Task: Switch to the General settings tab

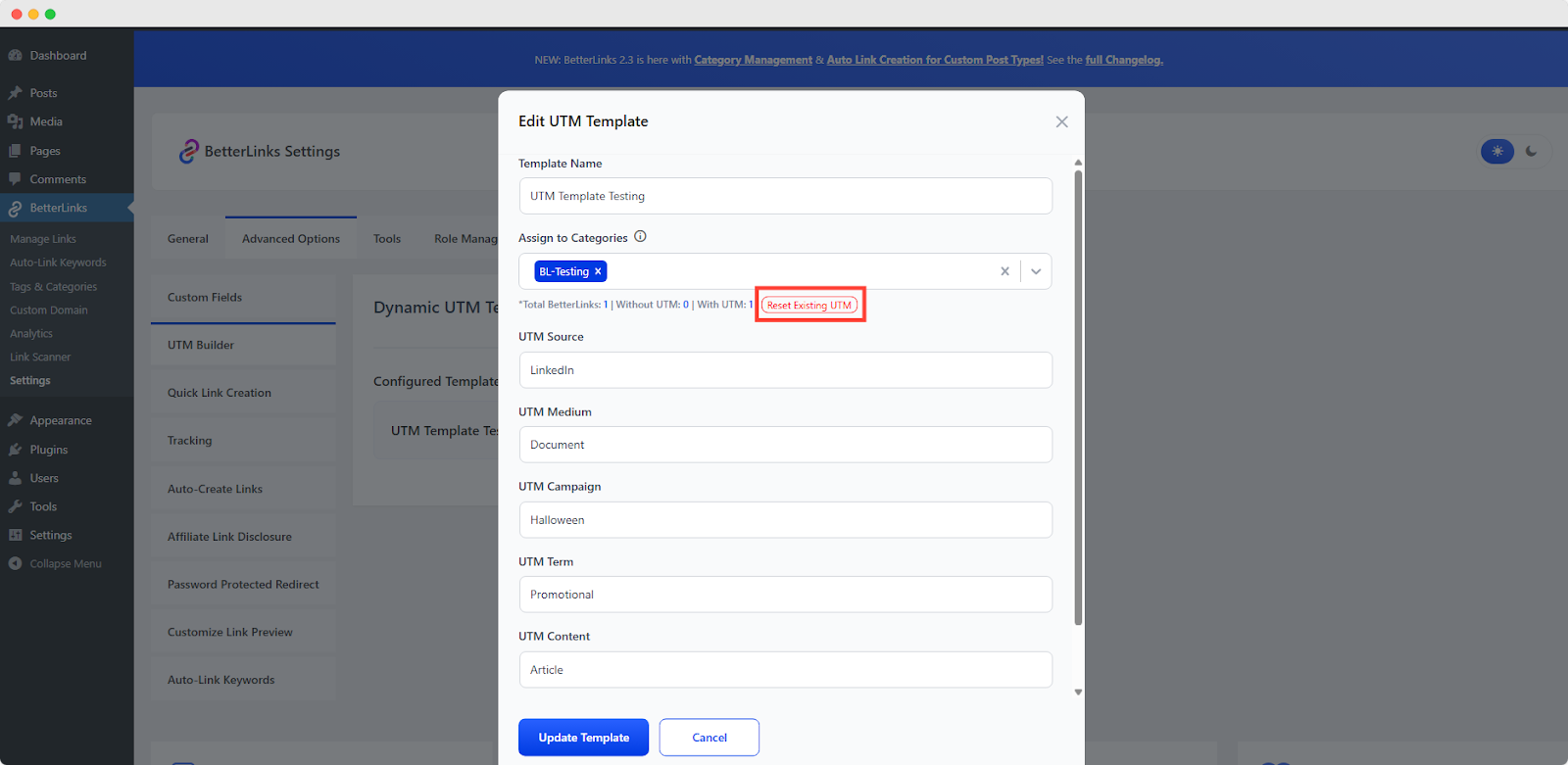Action: (187, 239)
